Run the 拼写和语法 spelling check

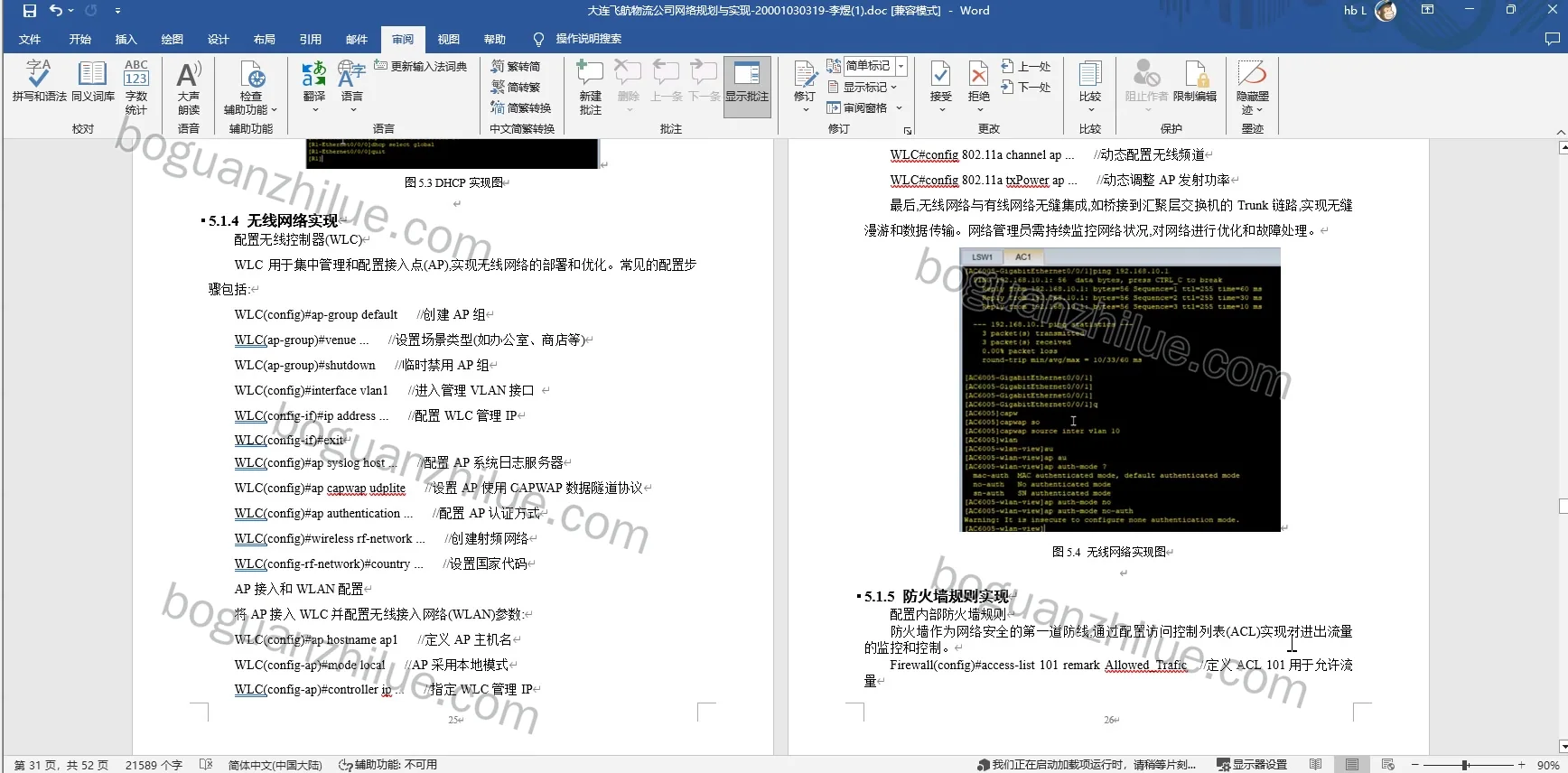(x=39, y=81)
